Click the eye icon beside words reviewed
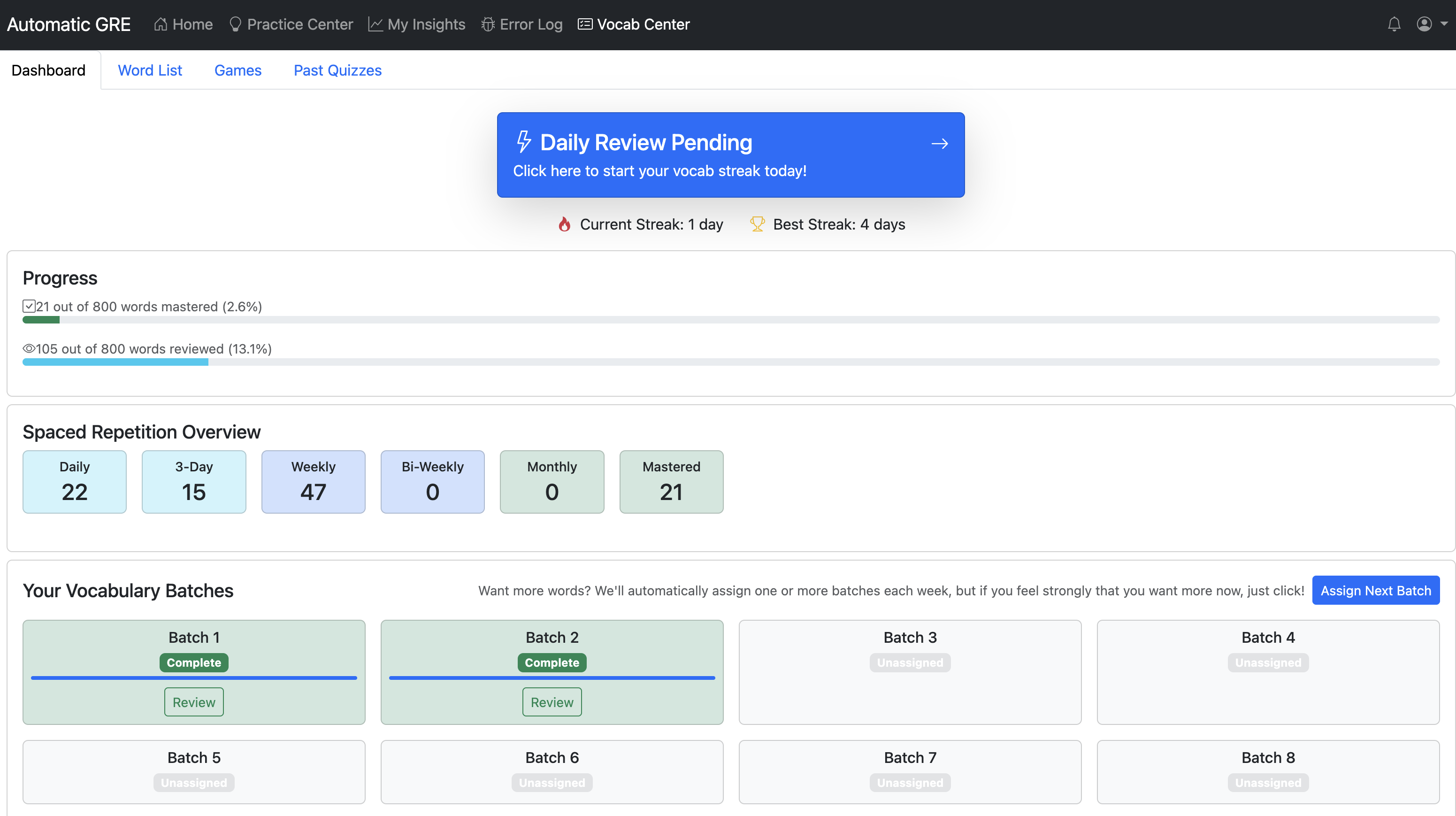 pyautogui.click(x=29, y=349)
